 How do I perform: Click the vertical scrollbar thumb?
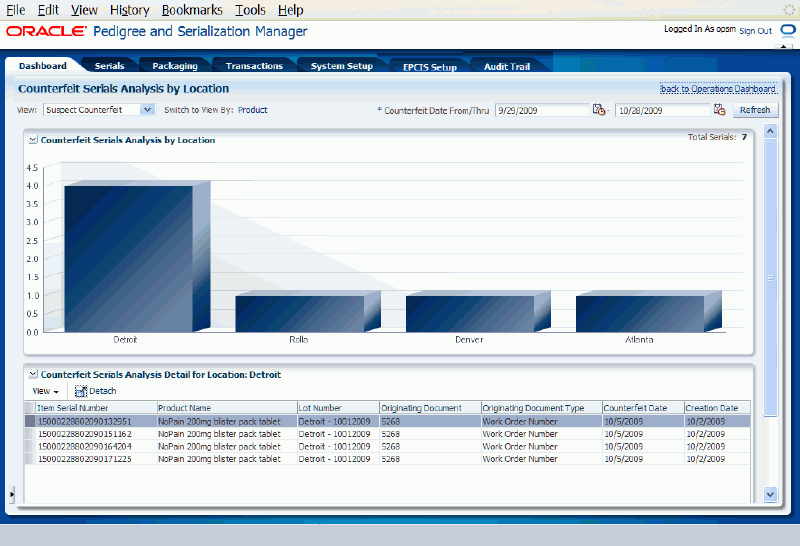point(770,278)
